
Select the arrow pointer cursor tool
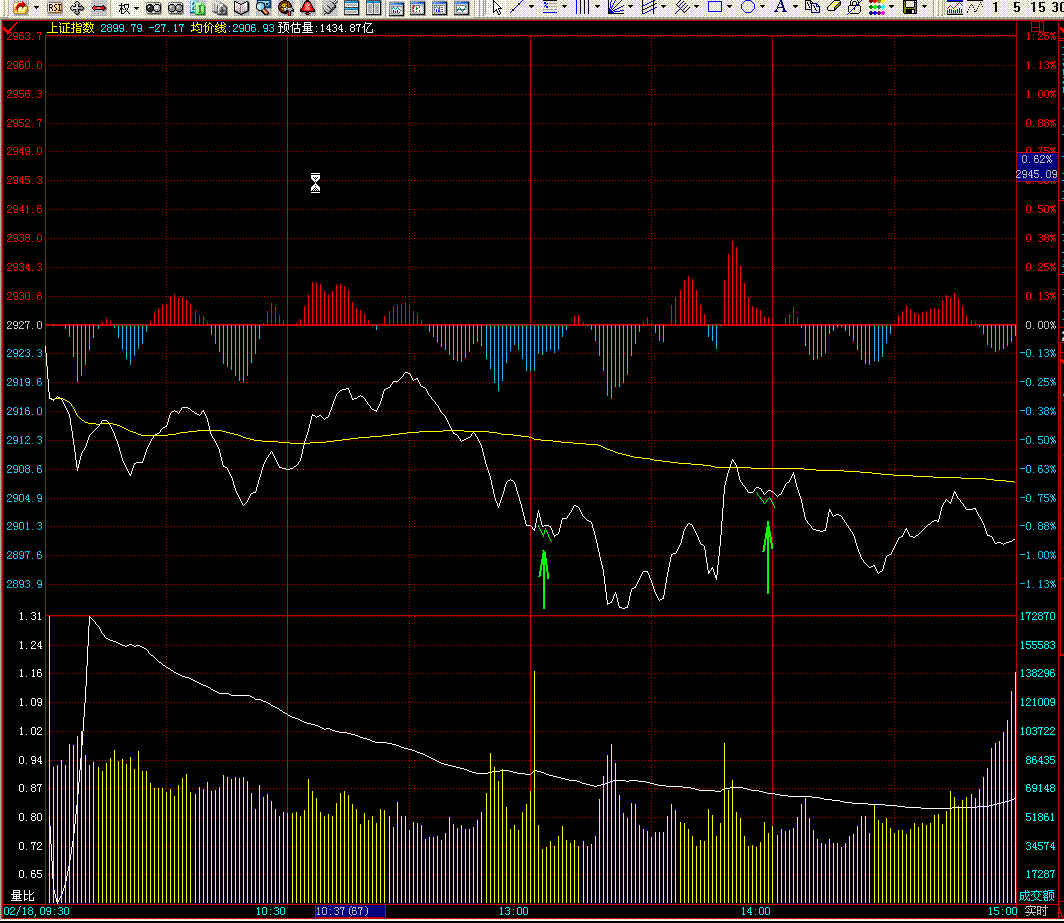click(x=497, y=8)
